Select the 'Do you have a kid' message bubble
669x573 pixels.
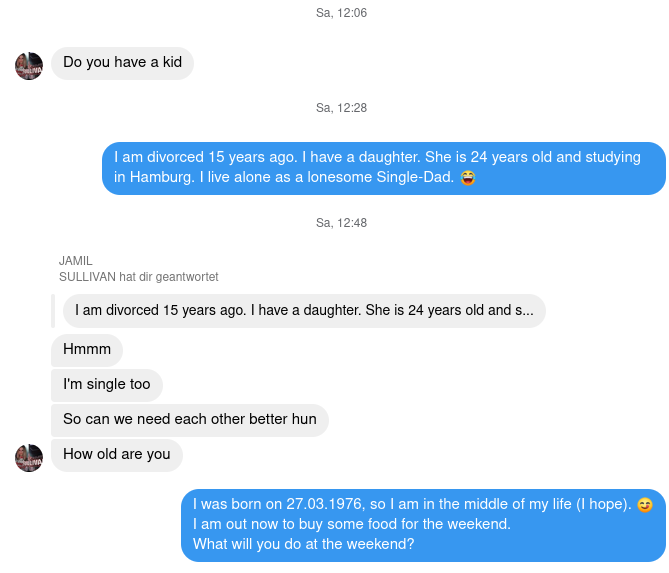[122, 63]
